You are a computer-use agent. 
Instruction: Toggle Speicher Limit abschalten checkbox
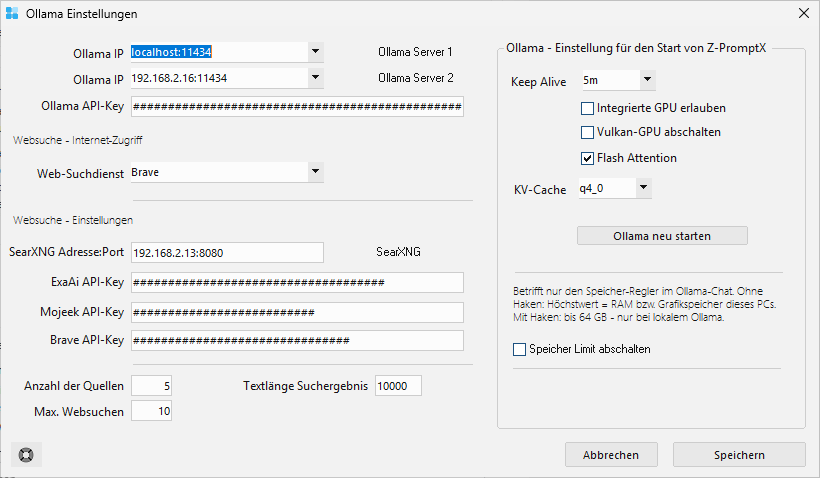519,349
